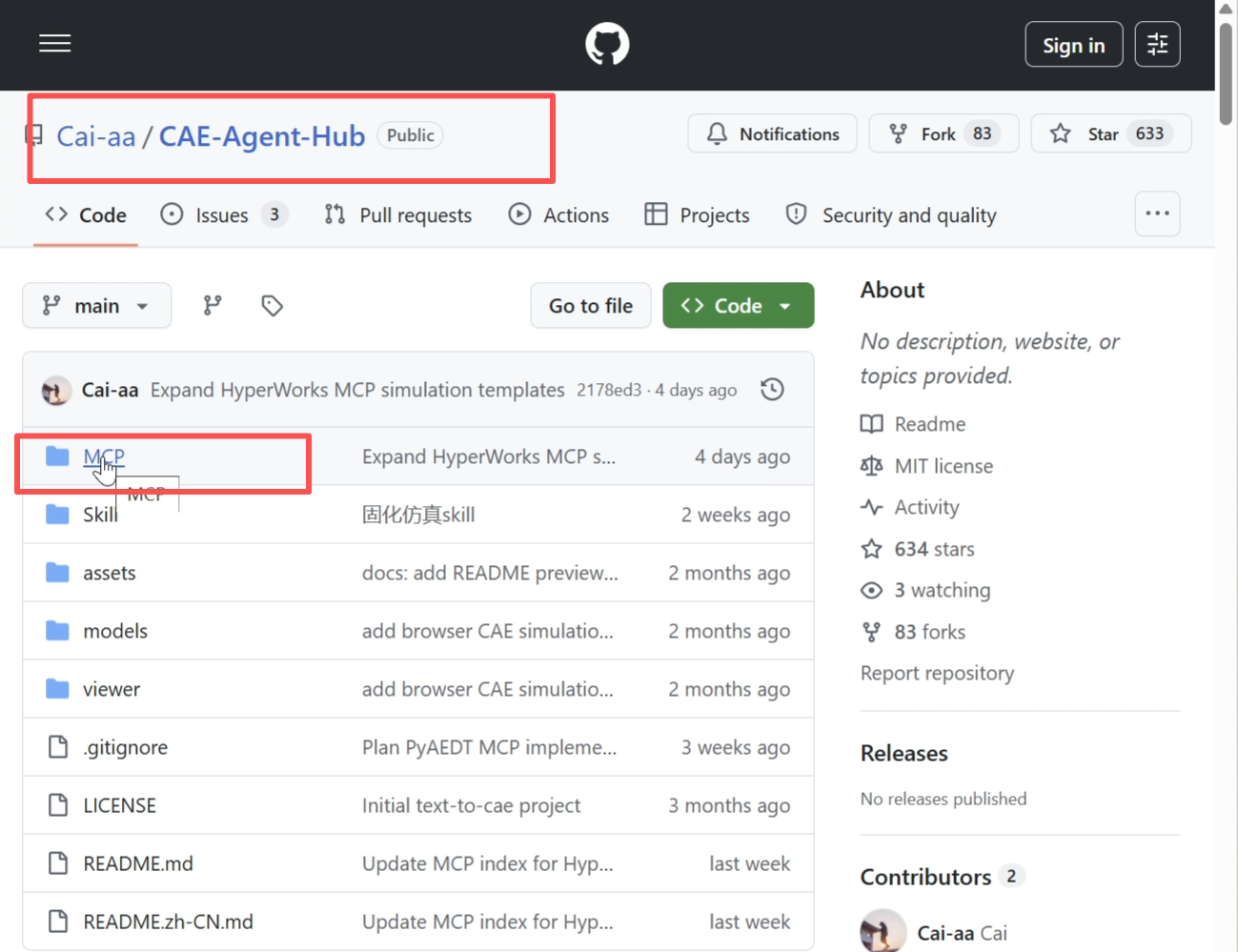
Task: Fork this repository
Action: [x=944, y=134]
